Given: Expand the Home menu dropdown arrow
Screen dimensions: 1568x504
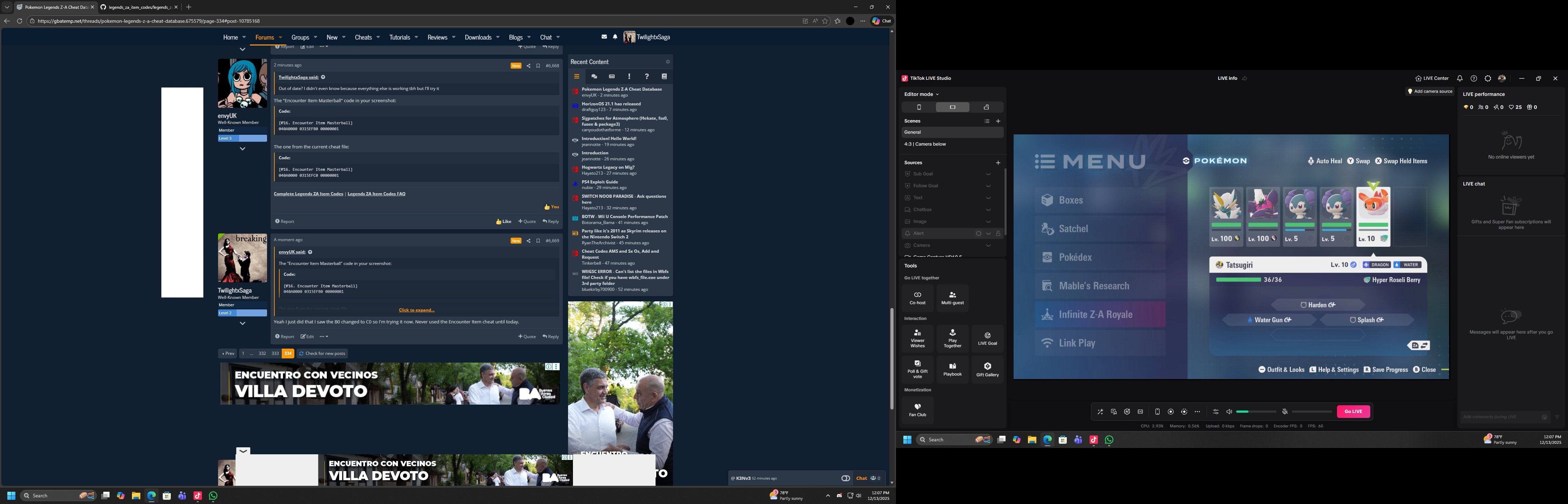Looking at the screenshot, I should [x=244, y=37].
